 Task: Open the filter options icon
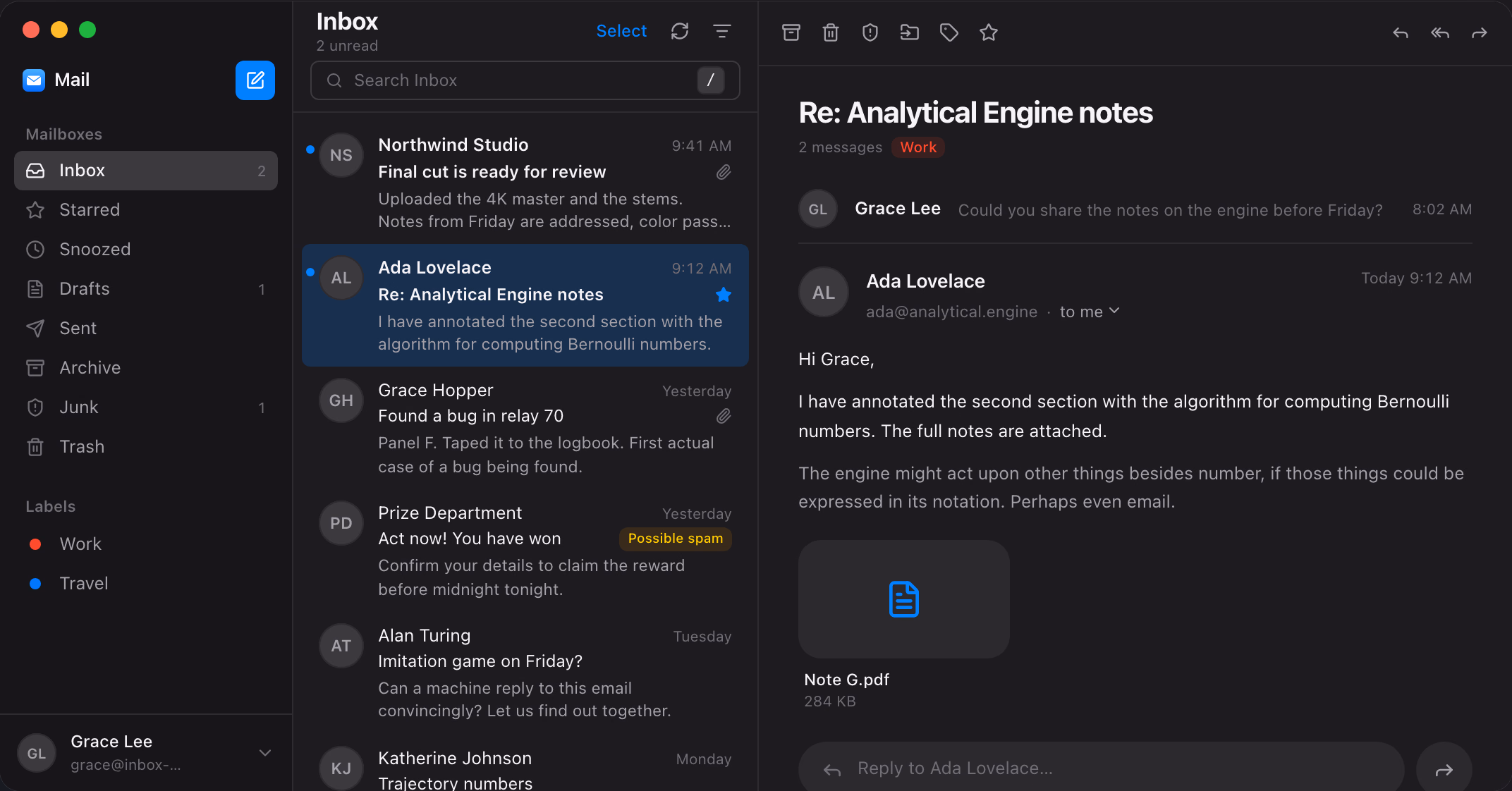[721, 31]
